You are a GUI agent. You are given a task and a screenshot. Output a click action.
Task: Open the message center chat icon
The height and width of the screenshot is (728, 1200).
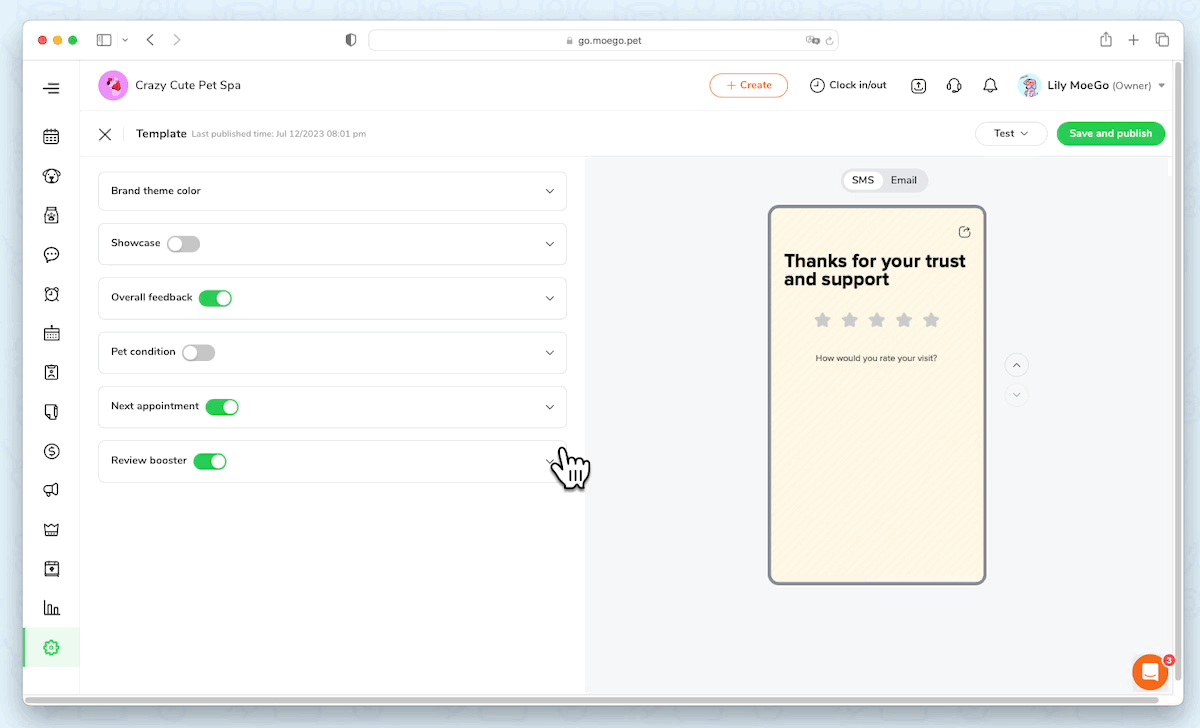(51, 254)
